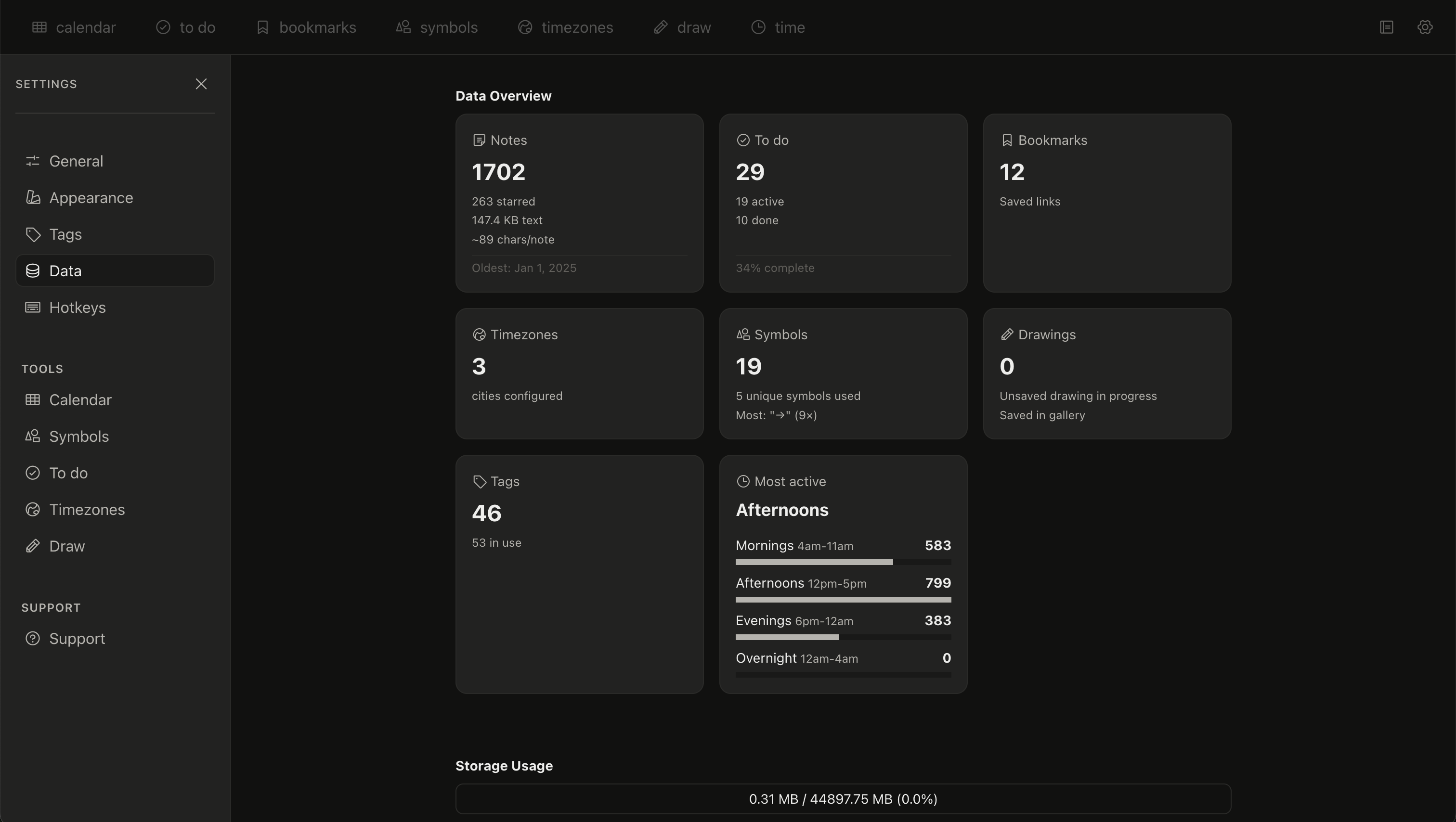Open the time tab
This screenshot has height=822, width=1456.
[x=778, y=27]
